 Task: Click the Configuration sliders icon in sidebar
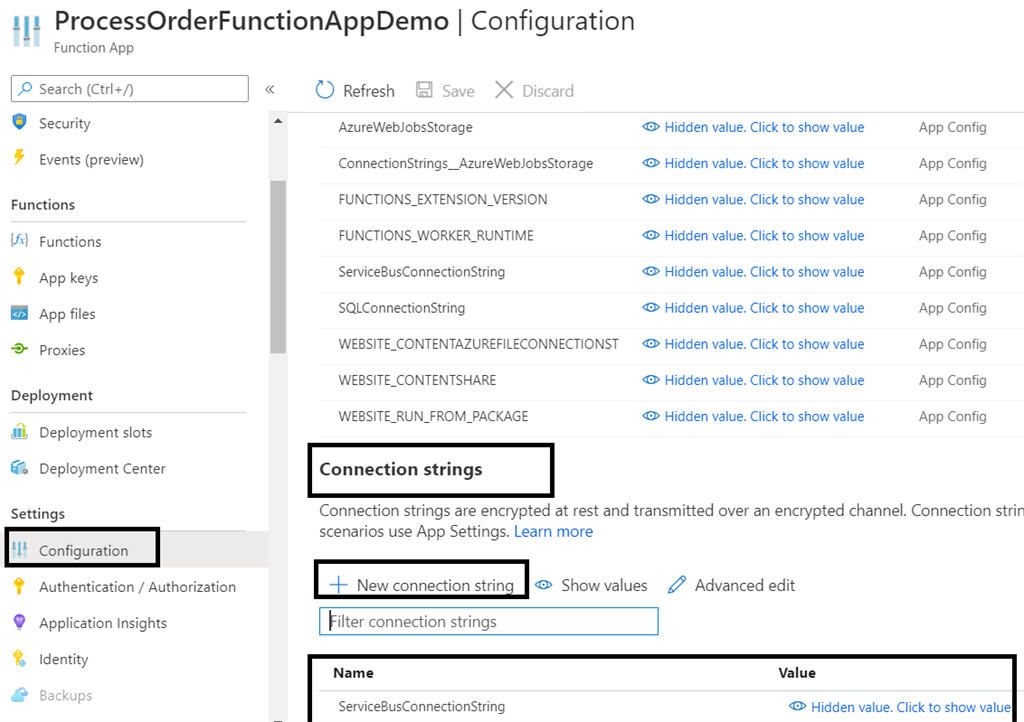[20, 550]
